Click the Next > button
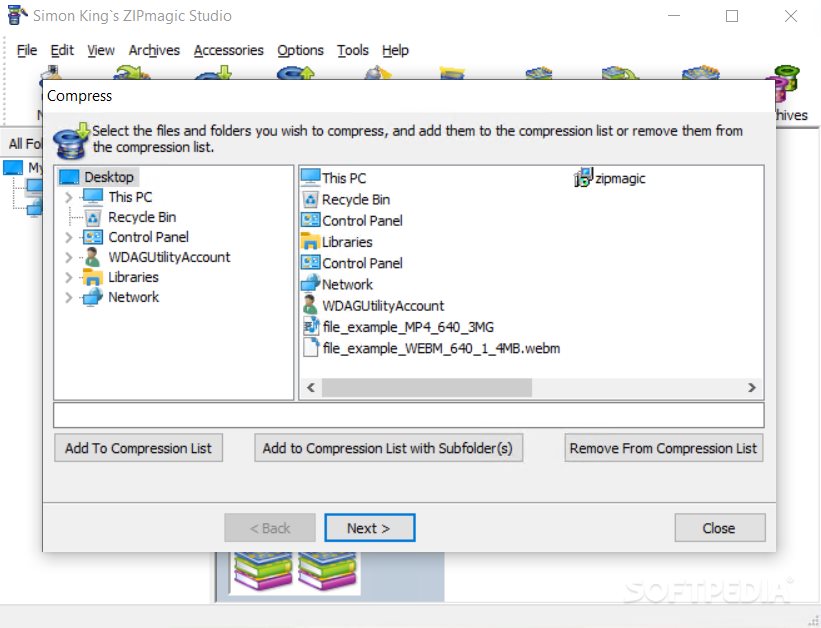821x628 pixels. [x=369, y=528]
